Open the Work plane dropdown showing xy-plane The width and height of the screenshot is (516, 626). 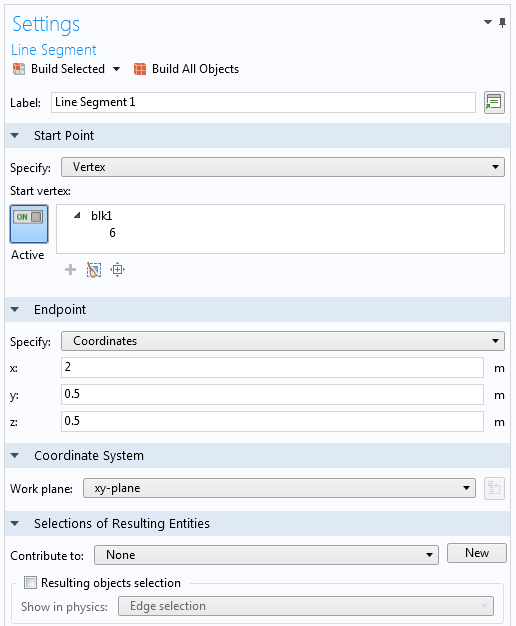(x=279, y=488)
